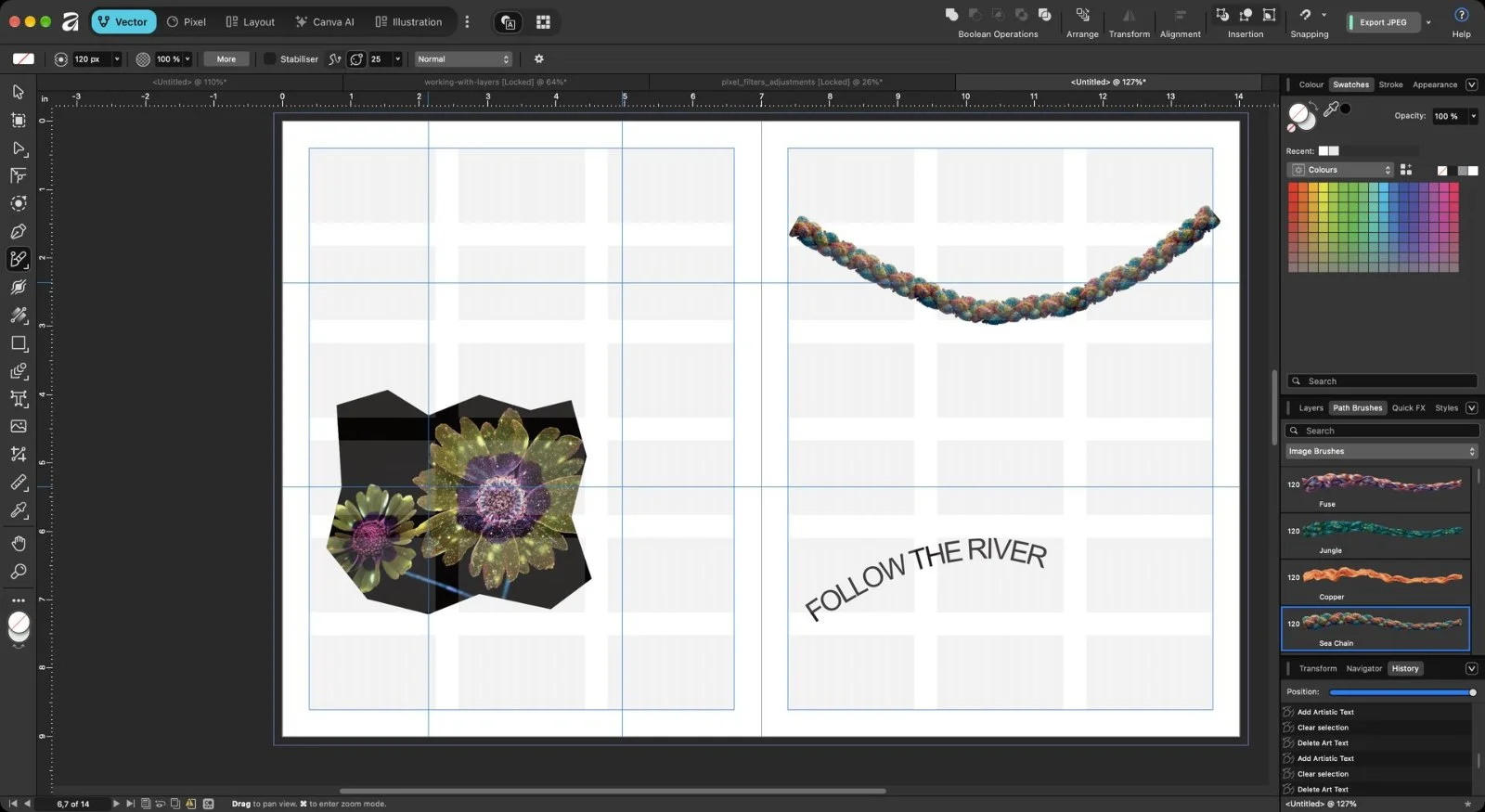Select the Colour Picker eyedropper tool
This screenshot has width=1485, height=812.
coord(18,510)
